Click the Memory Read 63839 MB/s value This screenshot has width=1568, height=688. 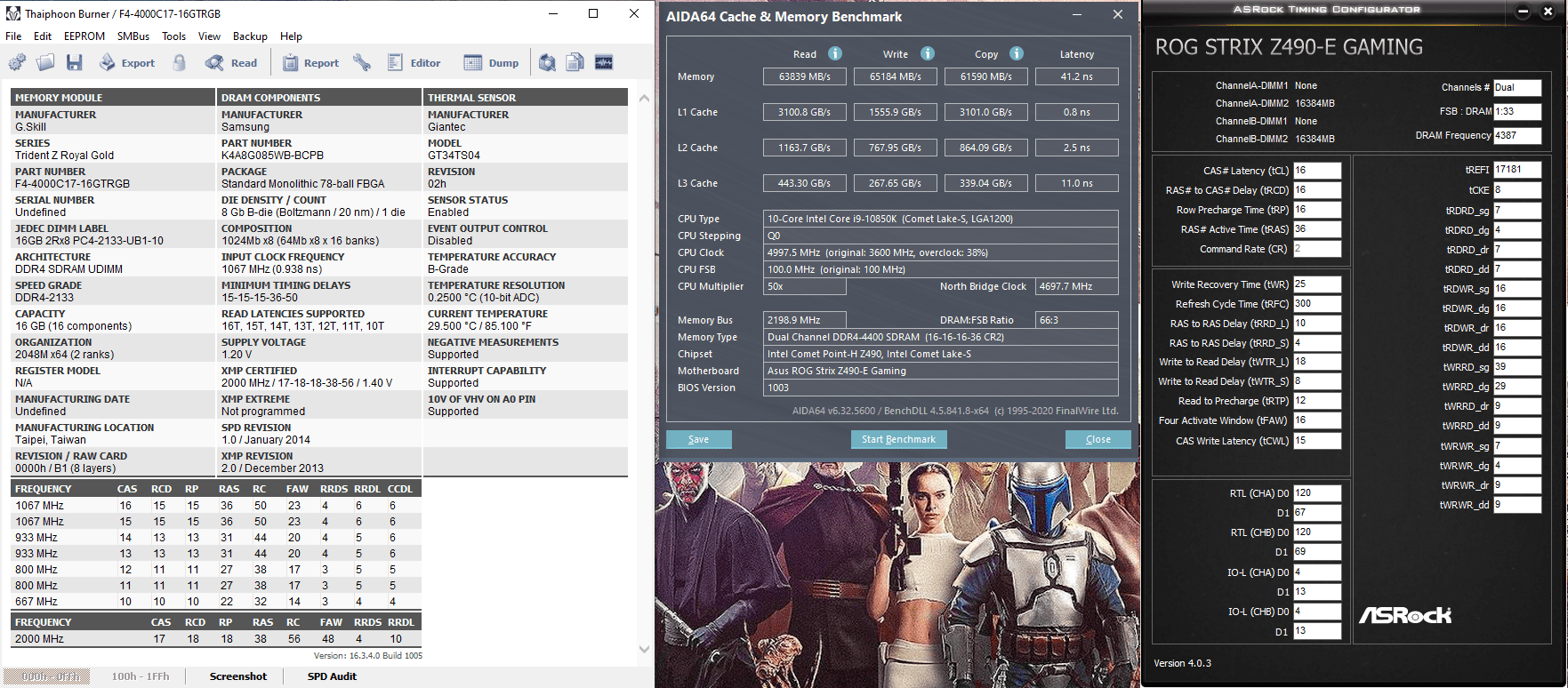click(805, 76)
